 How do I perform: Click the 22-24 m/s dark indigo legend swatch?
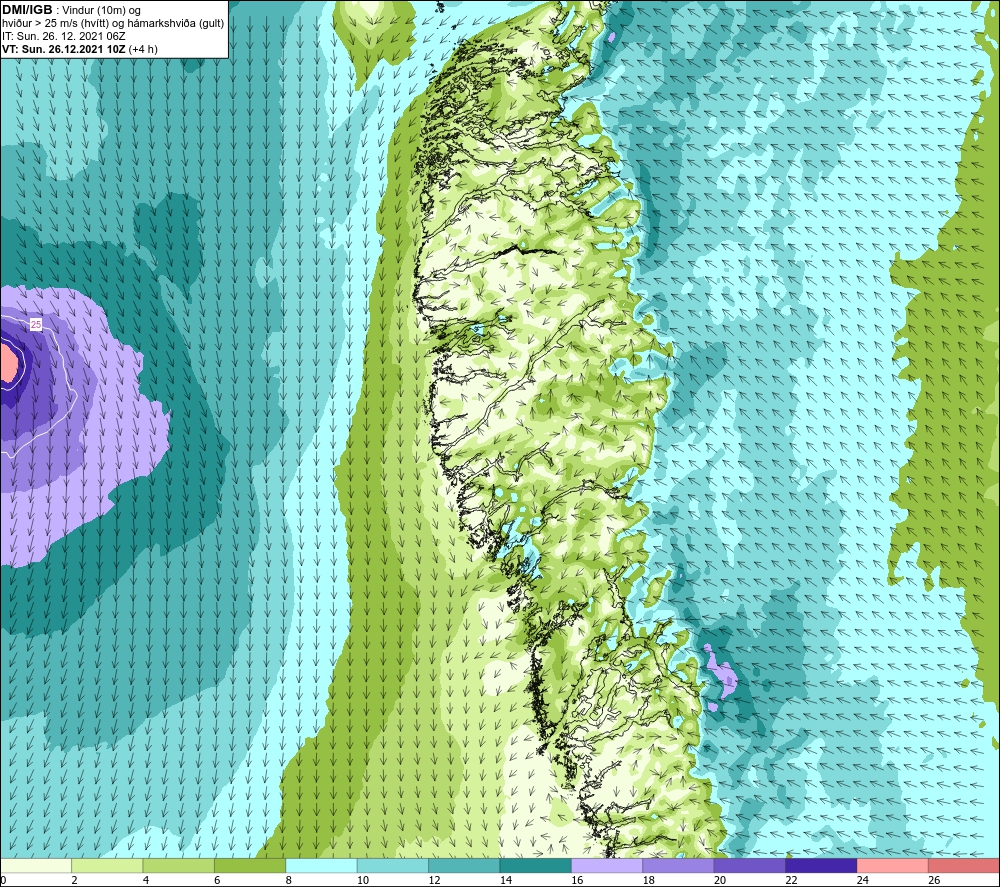[x=821, y=866]
